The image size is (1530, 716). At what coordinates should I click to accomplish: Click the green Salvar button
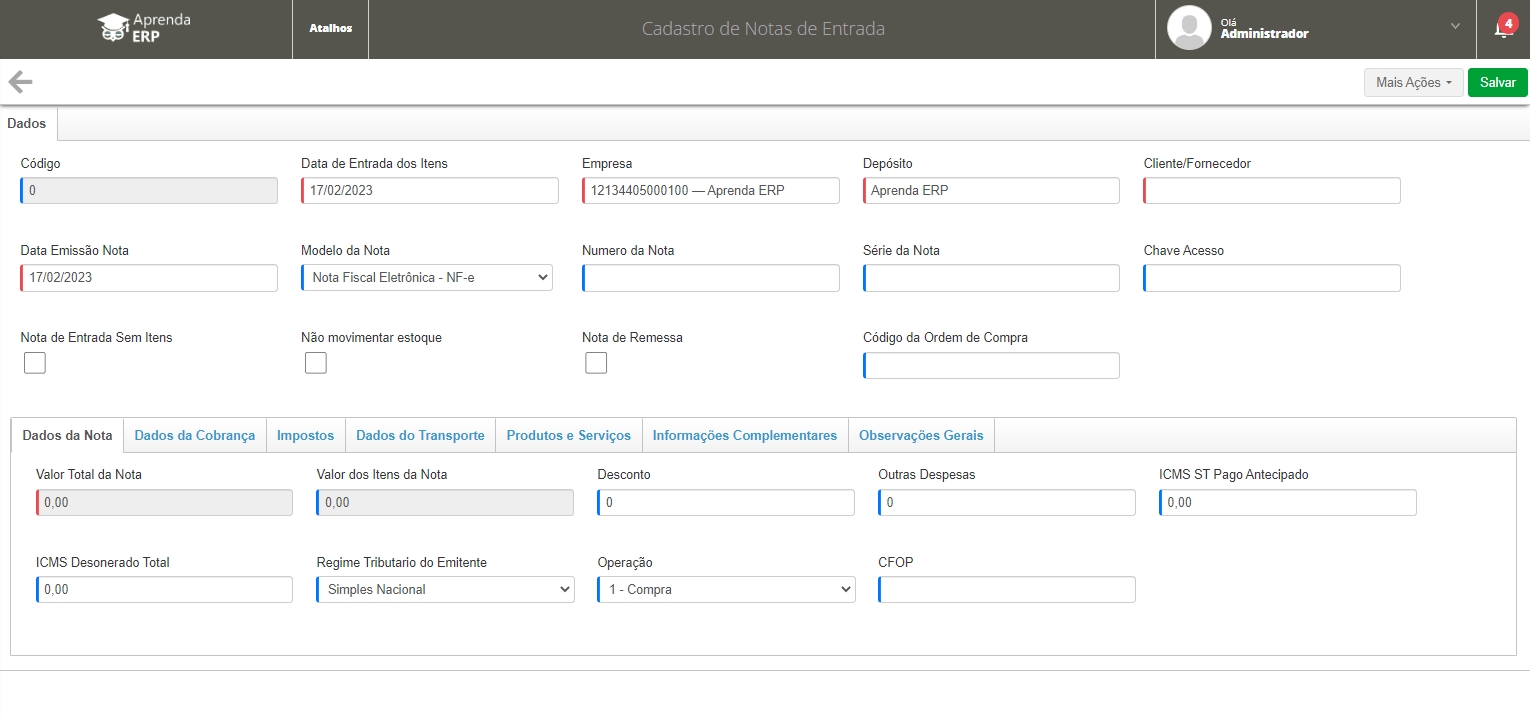click(1497, 83)
